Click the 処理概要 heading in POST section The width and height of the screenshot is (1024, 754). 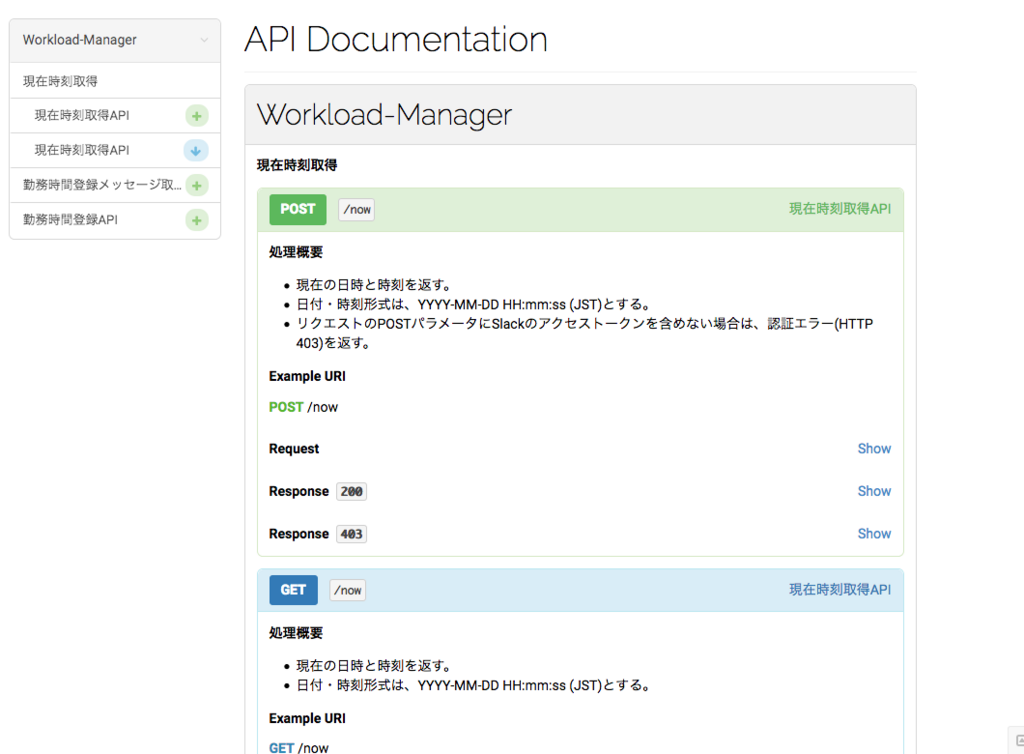coord(296,252)
